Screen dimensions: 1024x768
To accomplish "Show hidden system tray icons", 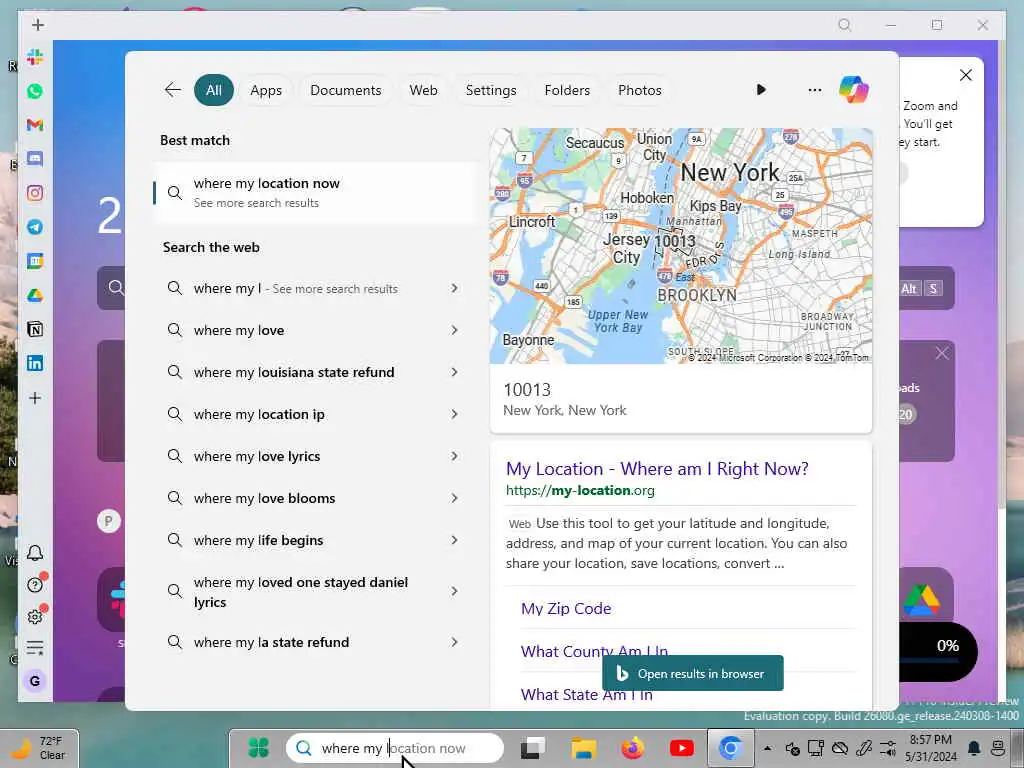I will pyautogui.click(x=767, y=748).
